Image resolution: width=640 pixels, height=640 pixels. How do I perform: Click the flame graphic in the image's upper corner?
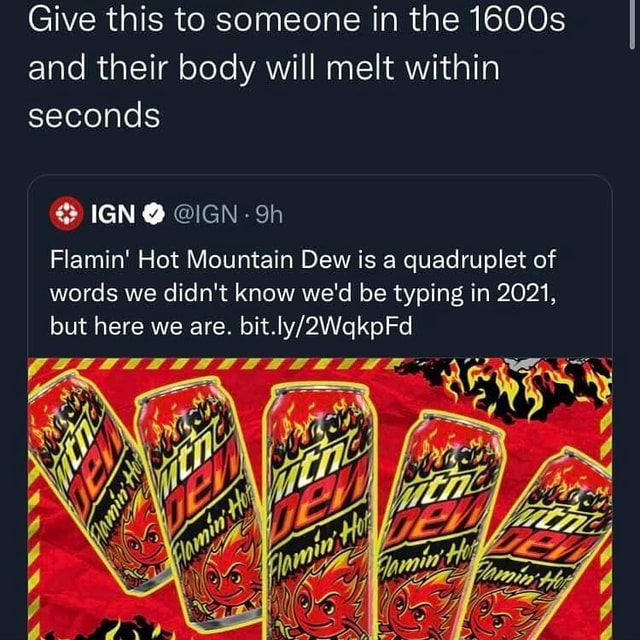[x=506, y=388]
